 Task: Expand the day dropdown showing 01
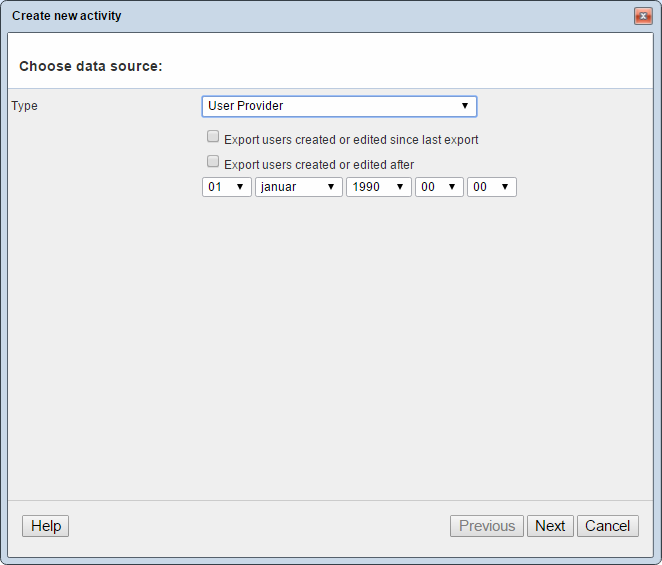(x=227, y=187)
